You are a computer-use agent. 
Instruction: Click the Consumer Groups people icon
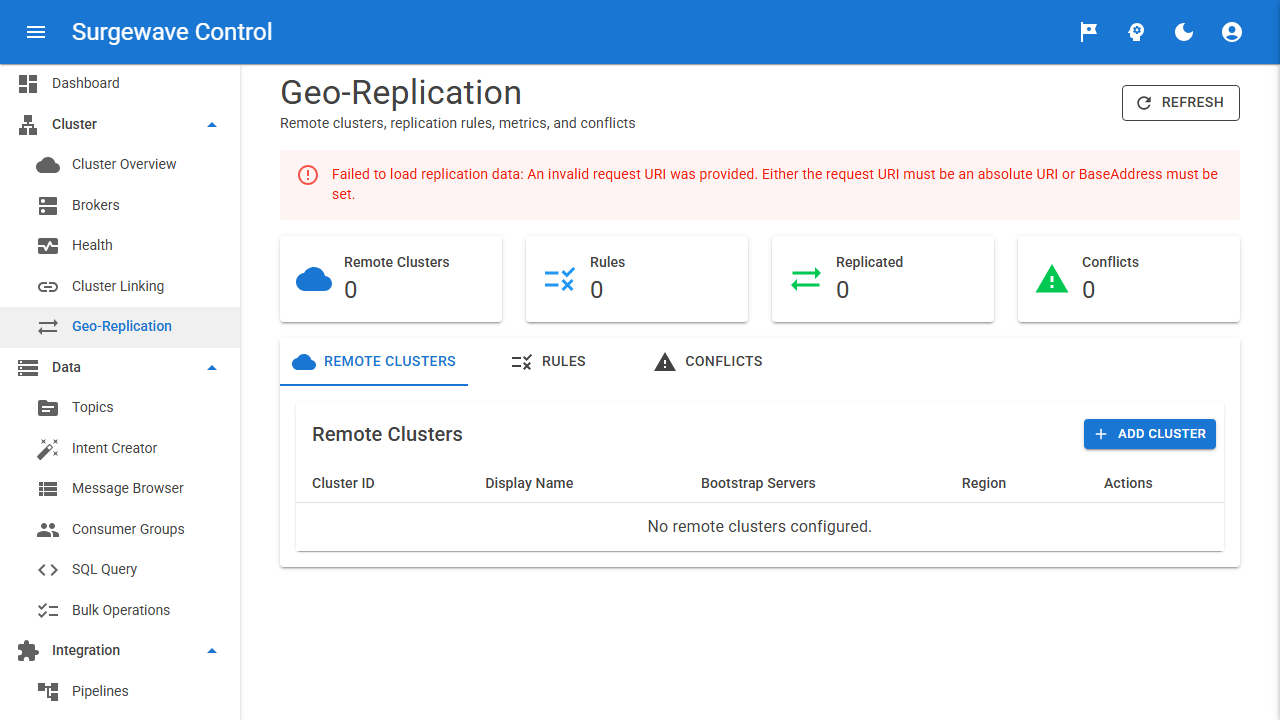[x=48, y=529]
